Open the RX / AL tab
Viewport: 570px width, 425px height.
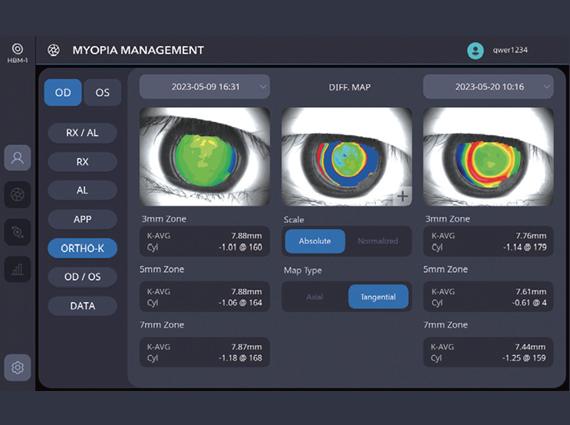click(83, 133)
